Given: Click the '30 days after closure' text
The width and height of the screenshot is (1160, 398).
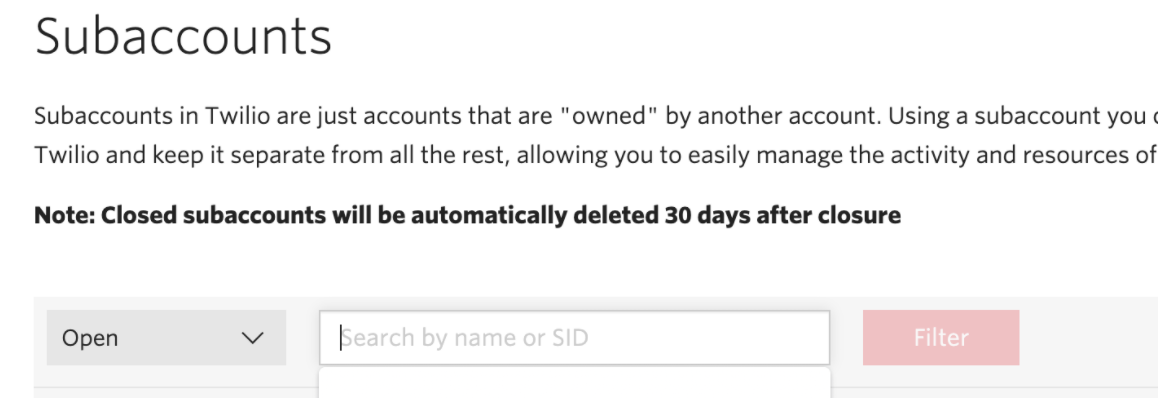Looking at the screenshot, I should 783,215.
